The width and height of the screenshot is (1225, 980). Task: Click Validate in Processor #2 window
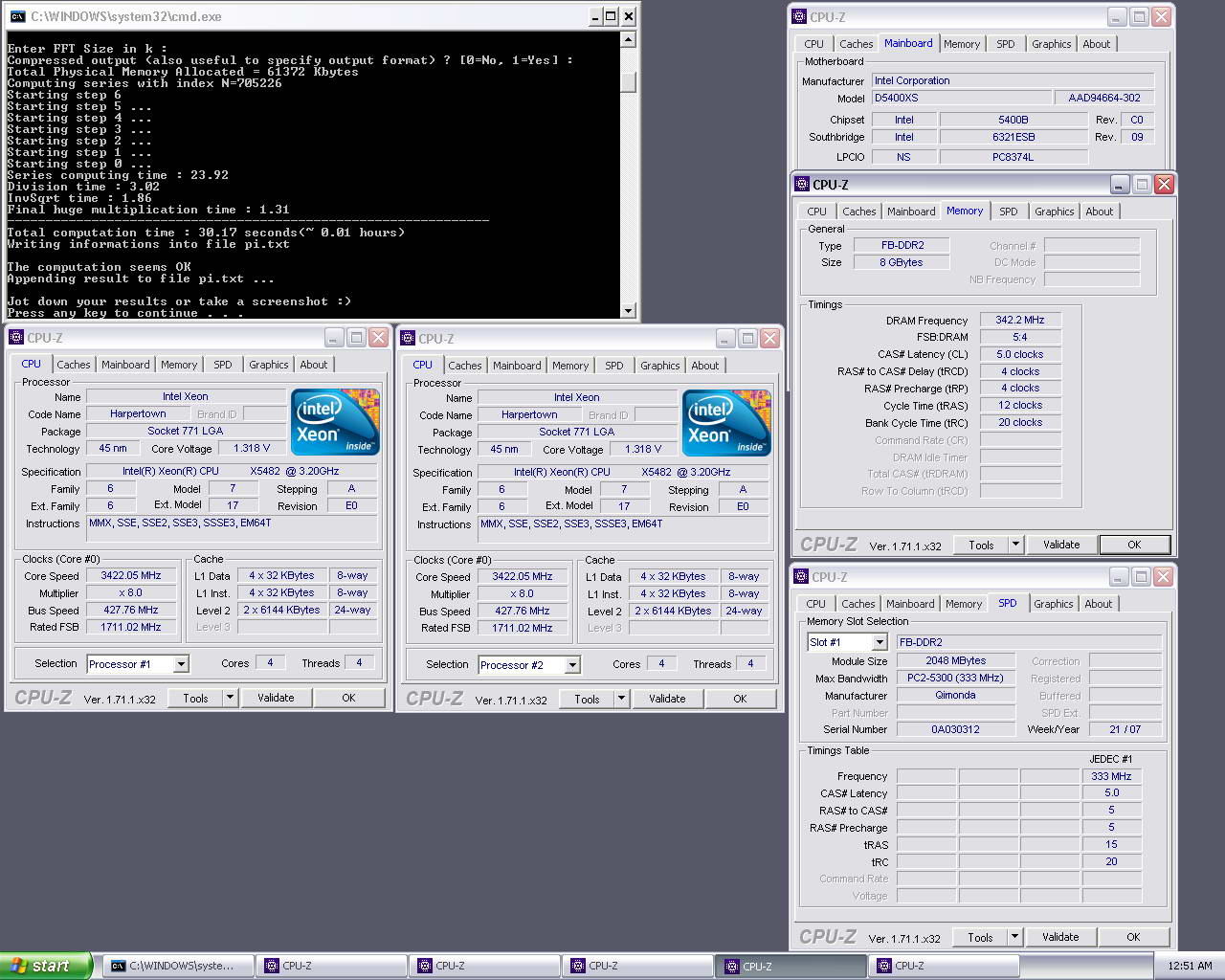(x=667, y=699)
